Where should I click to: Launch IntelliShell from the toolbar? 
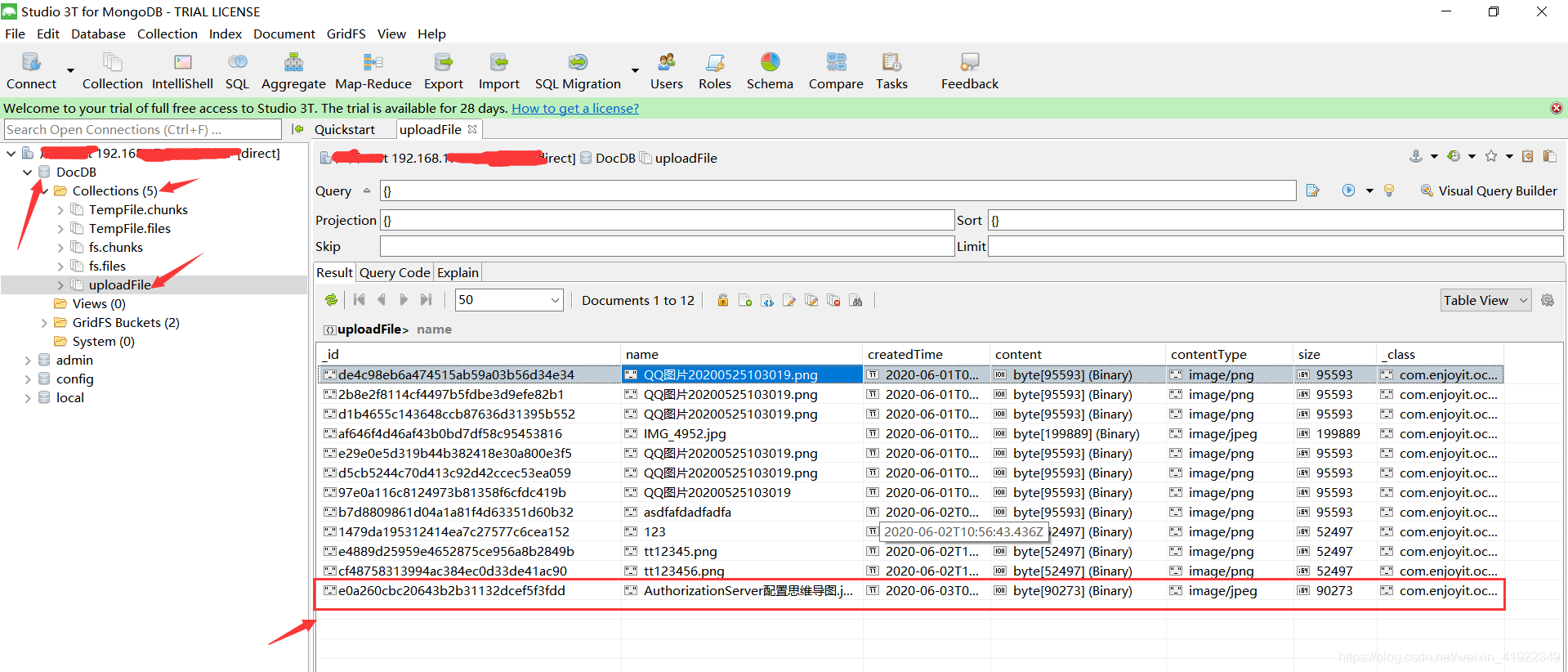click(x=182, y=71)
